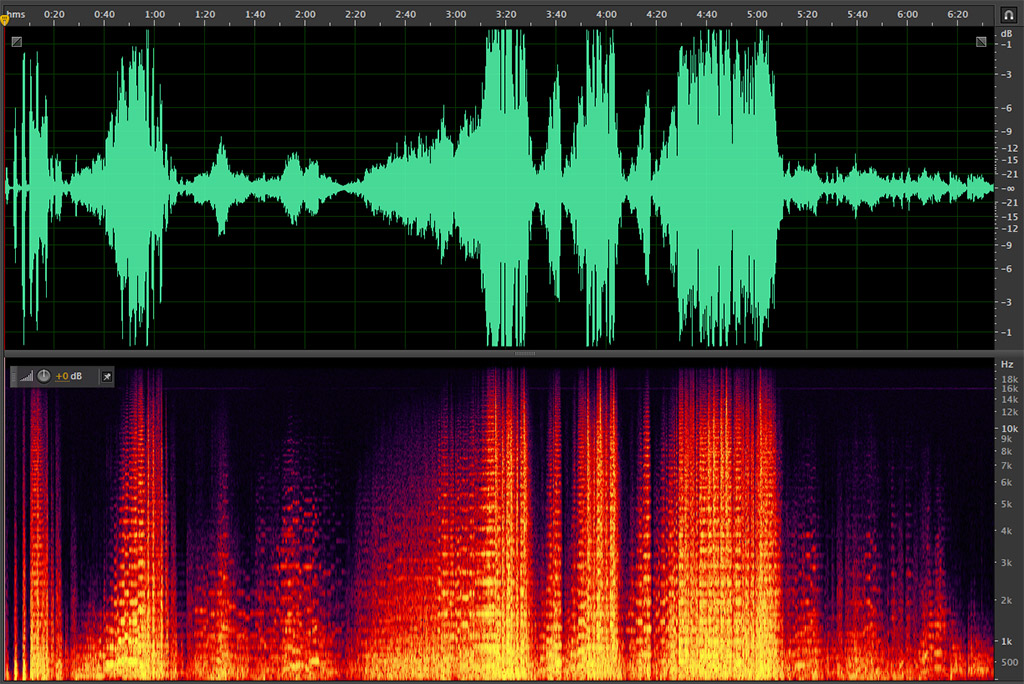
Task: Click the 2:40 mark on the time ruler
Action: pyautogui.click(x=406, y=14)
